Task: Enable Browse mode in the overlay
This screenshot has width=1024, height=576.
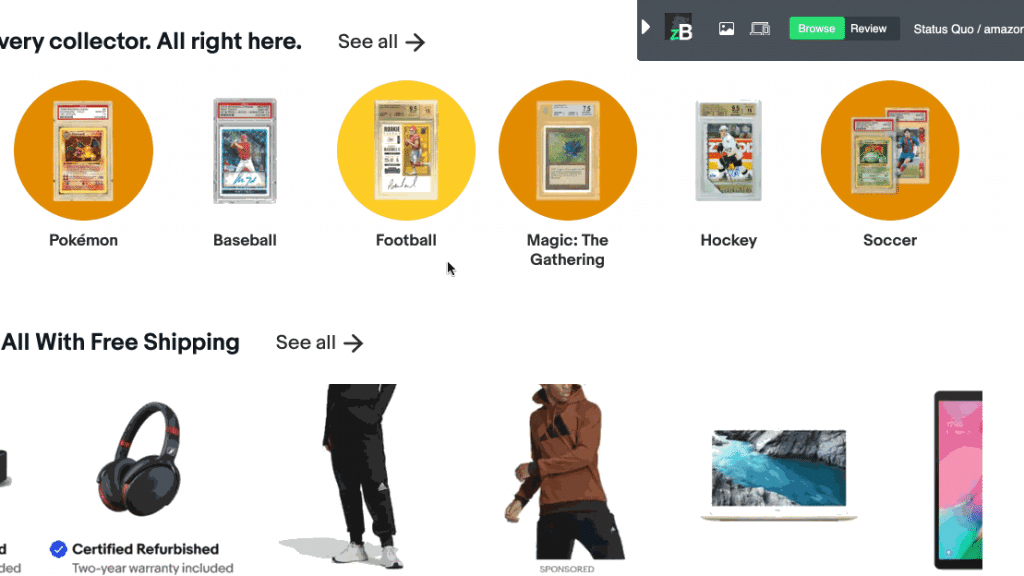Action: (816, 28)
